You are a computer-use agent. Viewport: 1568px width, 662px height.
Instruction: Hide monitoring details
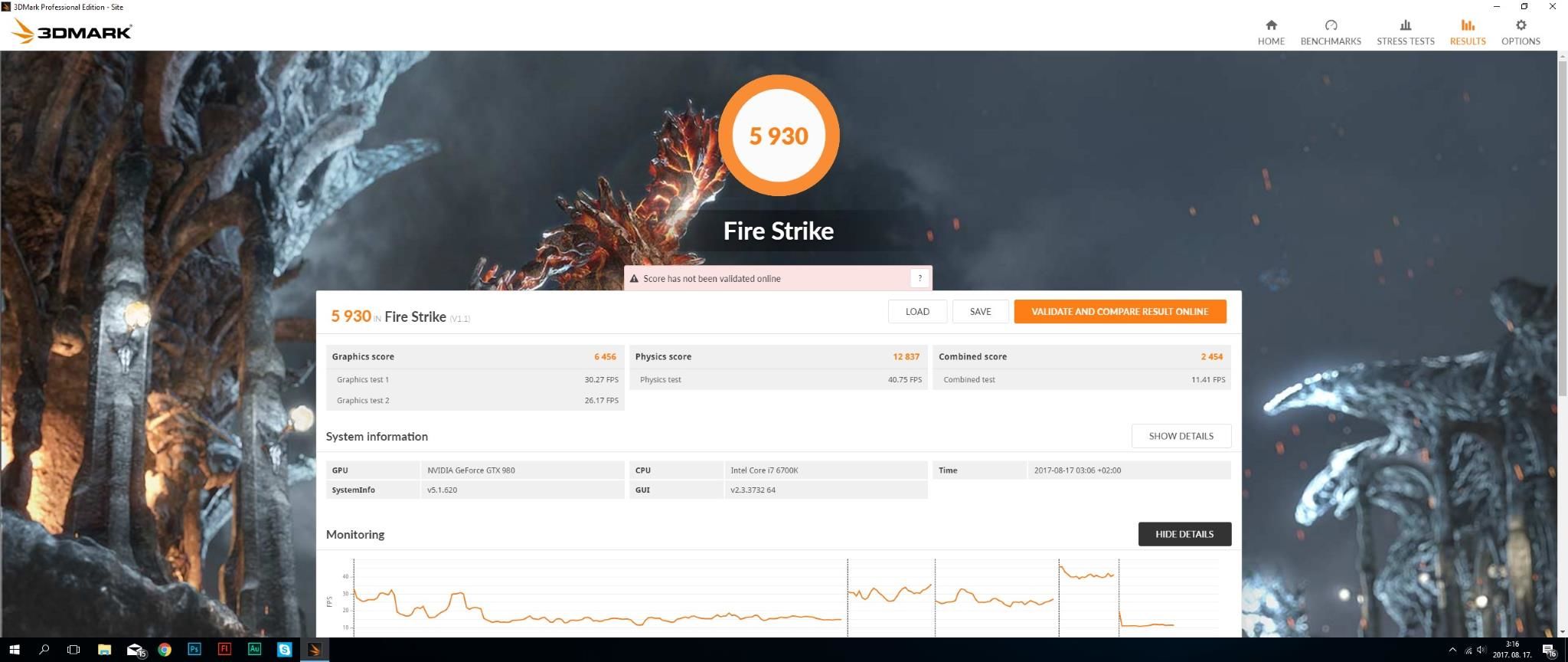pos(1184,534)
